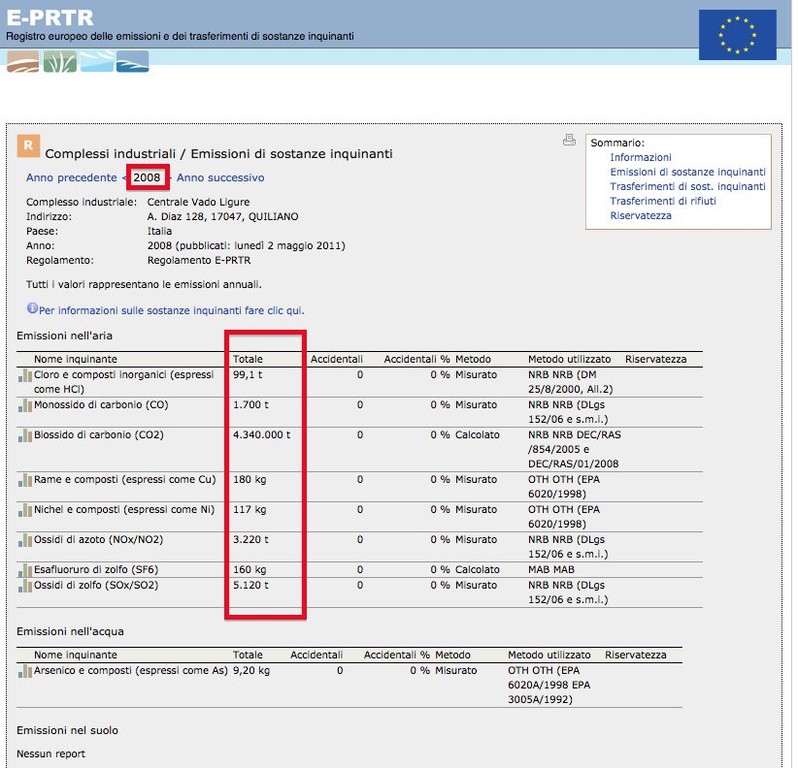
Task: Open chart icon for Ossidi di zolfo
Action: pos(24,586)
